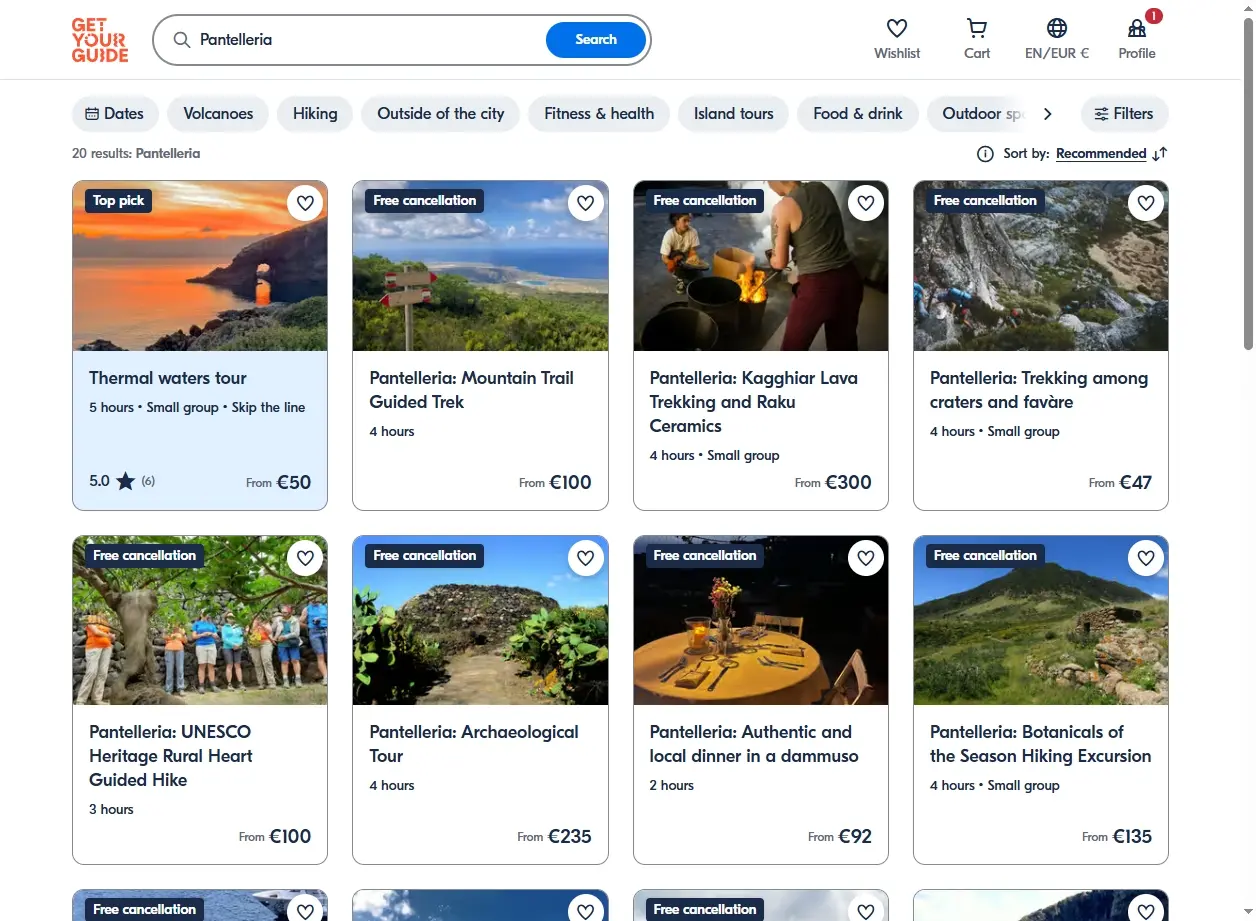Screen dimensions: 1256x921
Task: Select the Food & drink chip
Action: [858, 114]
